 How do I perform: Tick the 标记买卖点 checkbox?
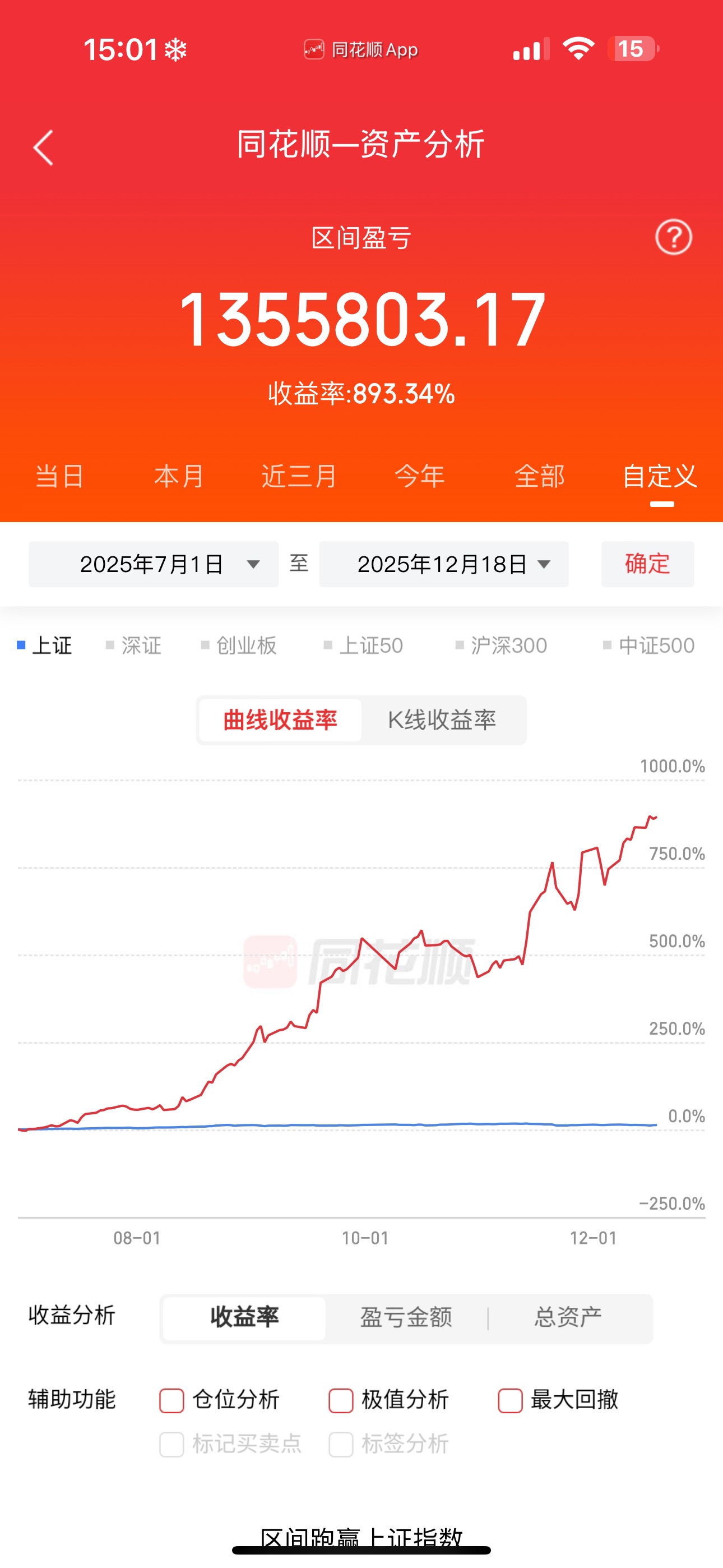pyautogui.click(x=172, y=1444)
